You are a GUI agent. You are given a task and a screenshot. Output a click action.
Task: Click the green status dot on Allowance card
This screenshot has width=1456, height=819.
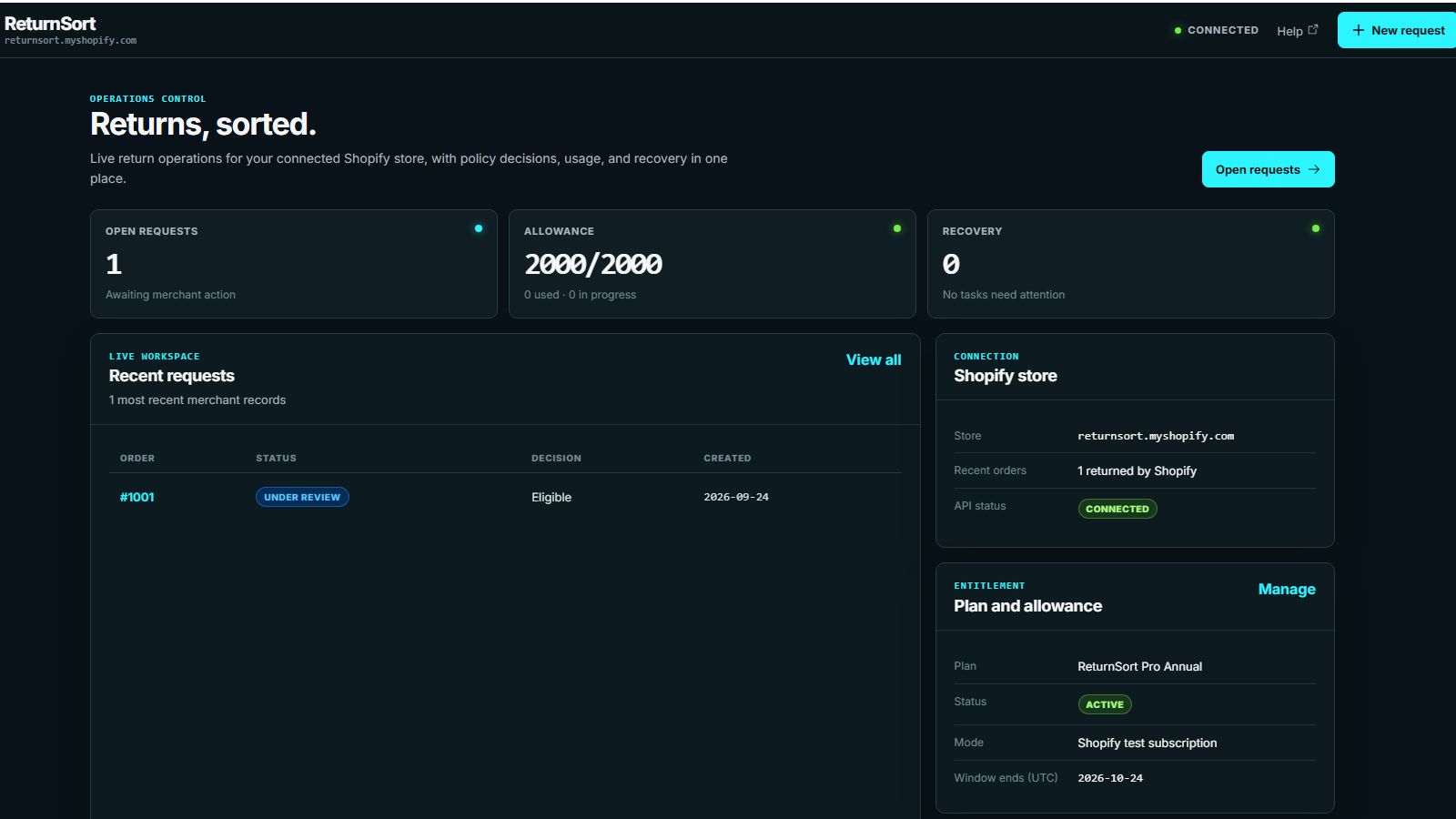(897, 228)
